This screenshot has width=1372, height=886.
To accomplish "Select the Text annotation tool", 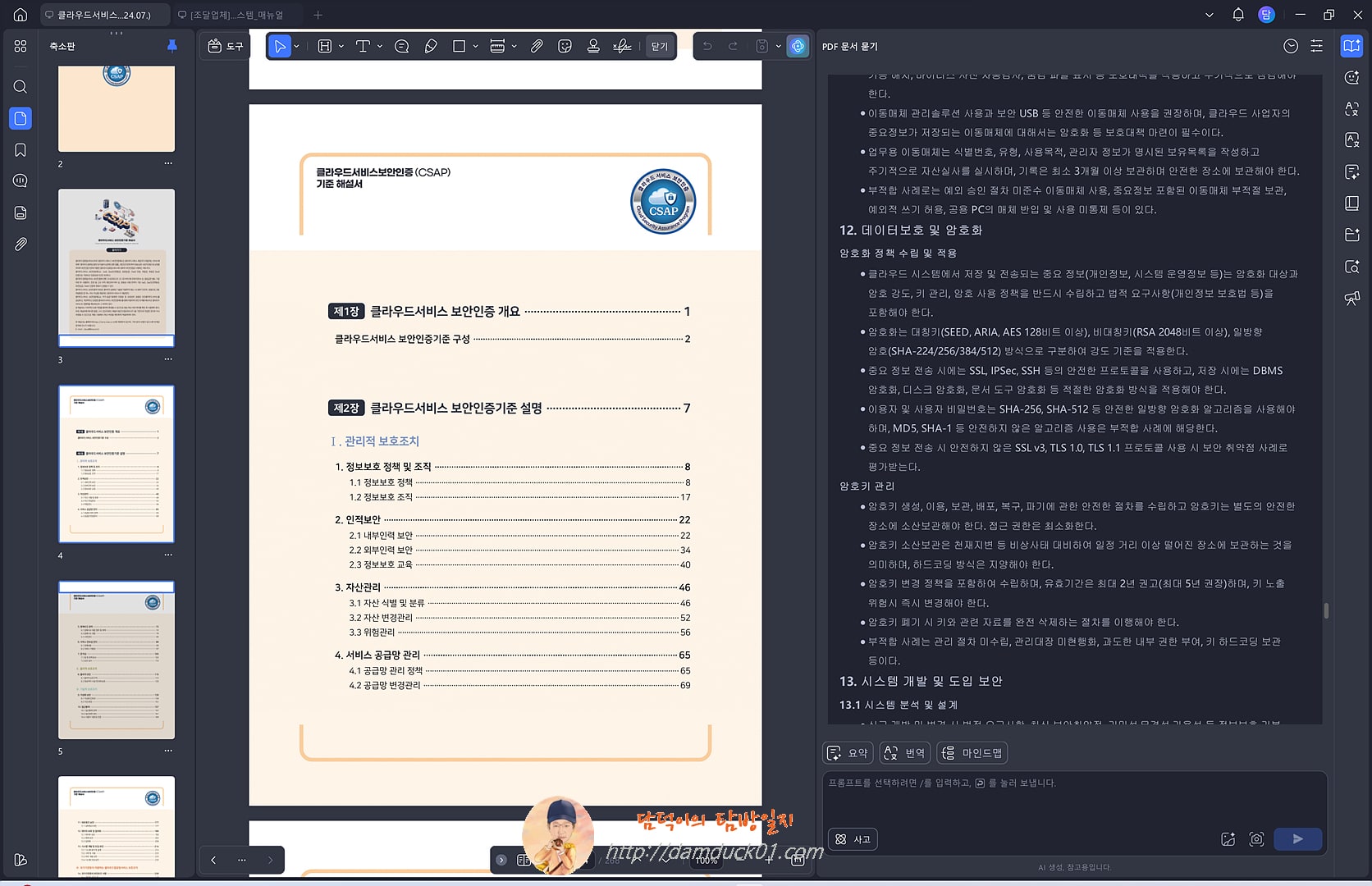I will [x=362, y=46].
